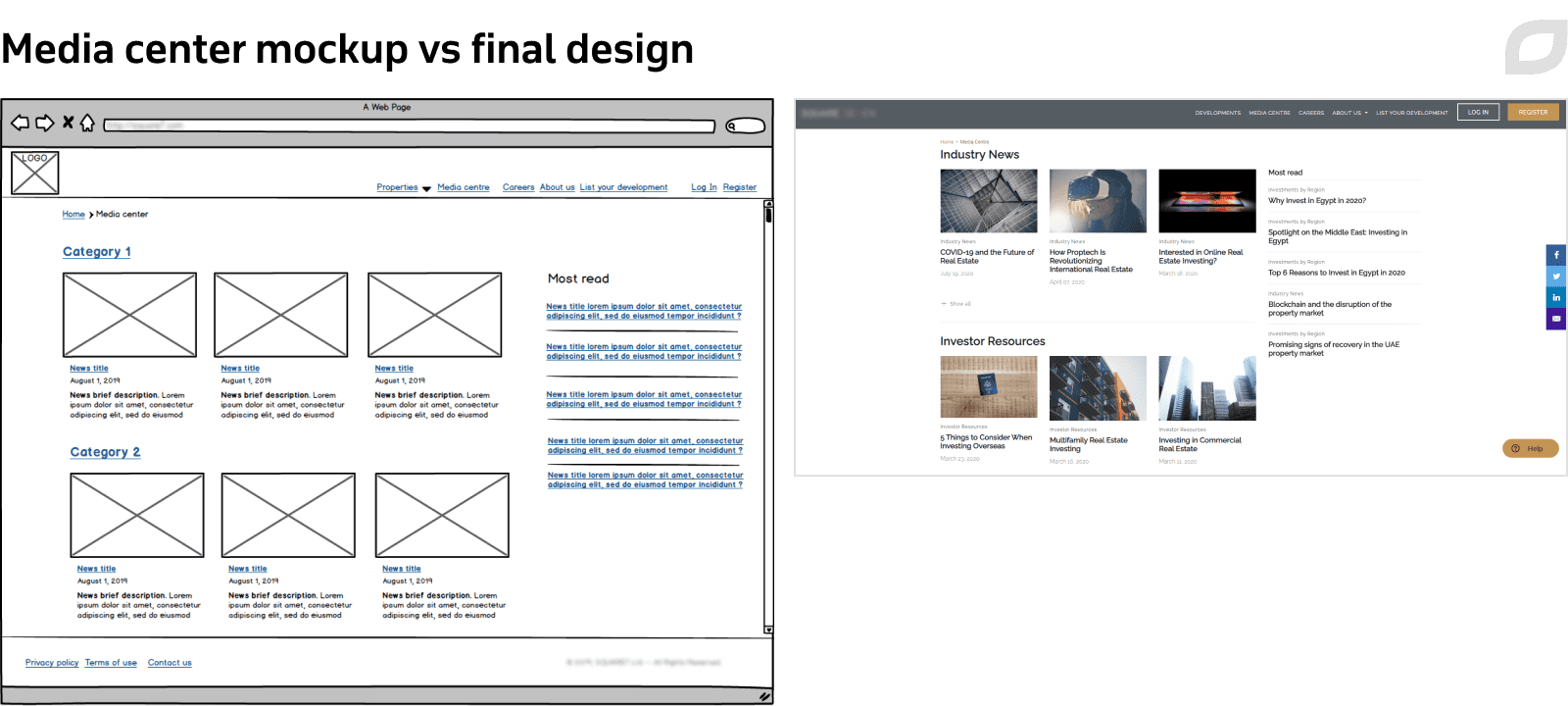
Task: Click the apartment balconies thumbnail
Action: 1098,388
